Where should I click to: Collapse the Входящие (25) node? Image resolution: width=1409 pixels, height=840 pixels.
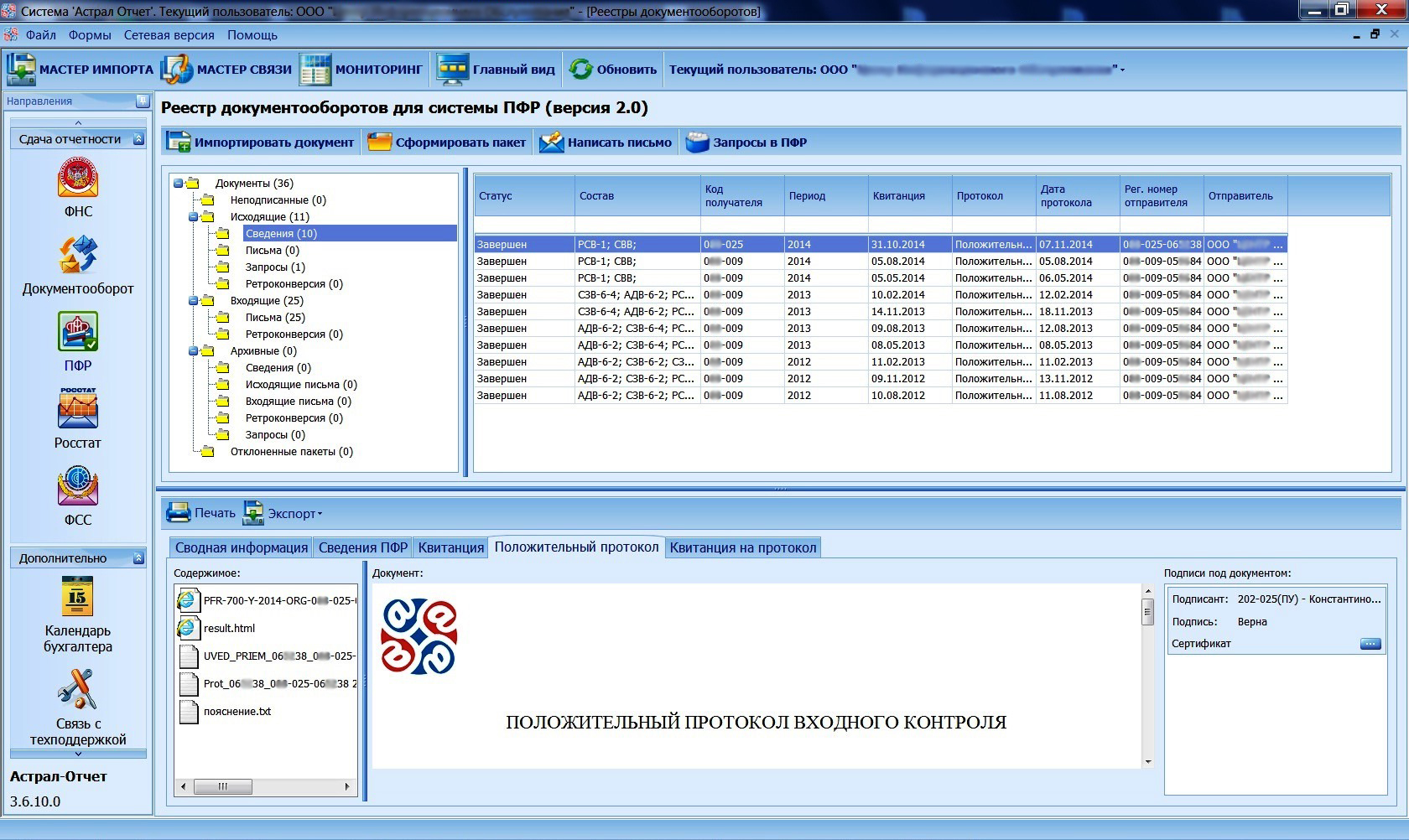pyautogui.click(x=194, y=300)
